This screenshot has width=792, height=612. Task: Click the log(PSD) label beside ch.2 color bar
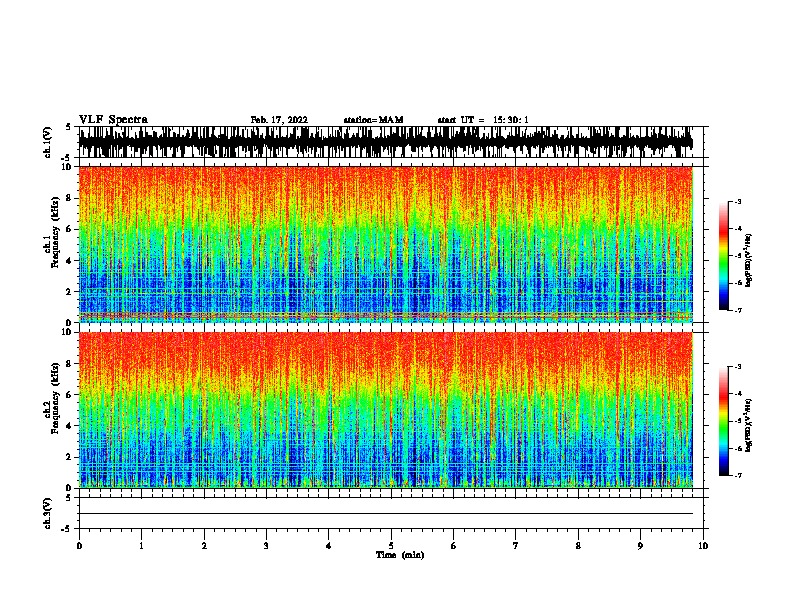pos(749,426)
